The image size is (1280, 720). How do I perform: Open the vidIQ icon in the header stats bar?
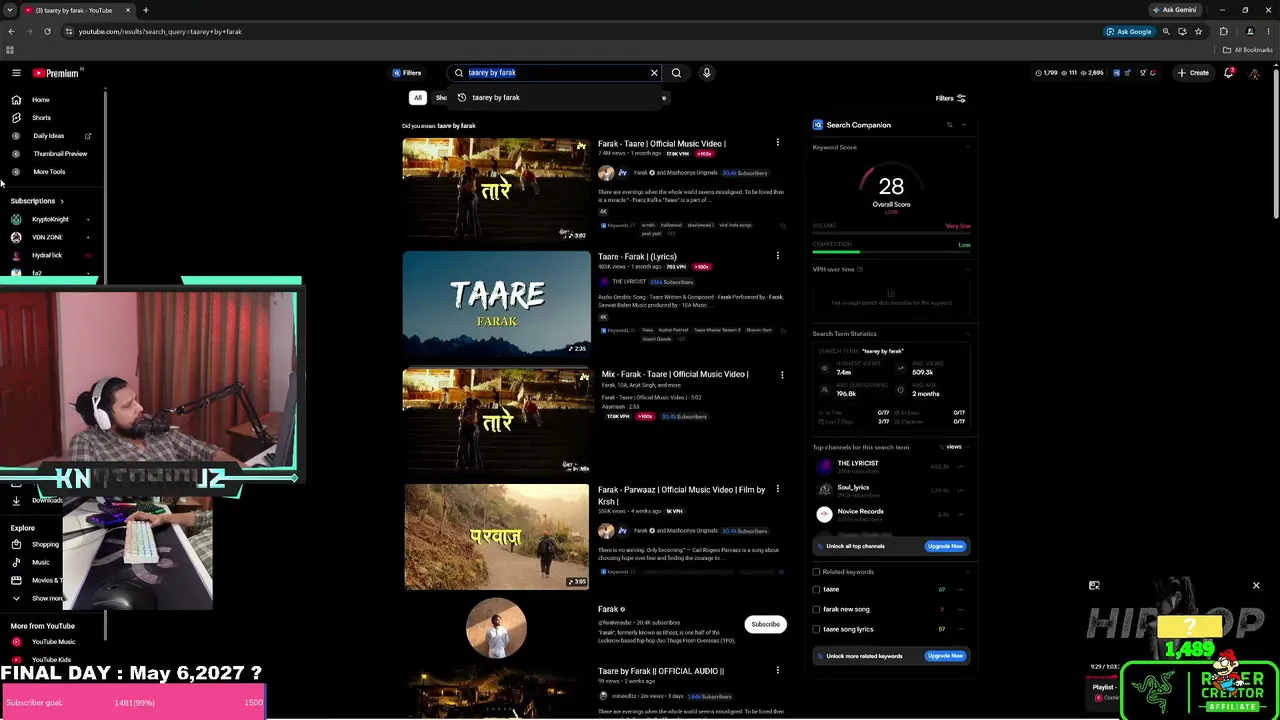coord(1117,73)
